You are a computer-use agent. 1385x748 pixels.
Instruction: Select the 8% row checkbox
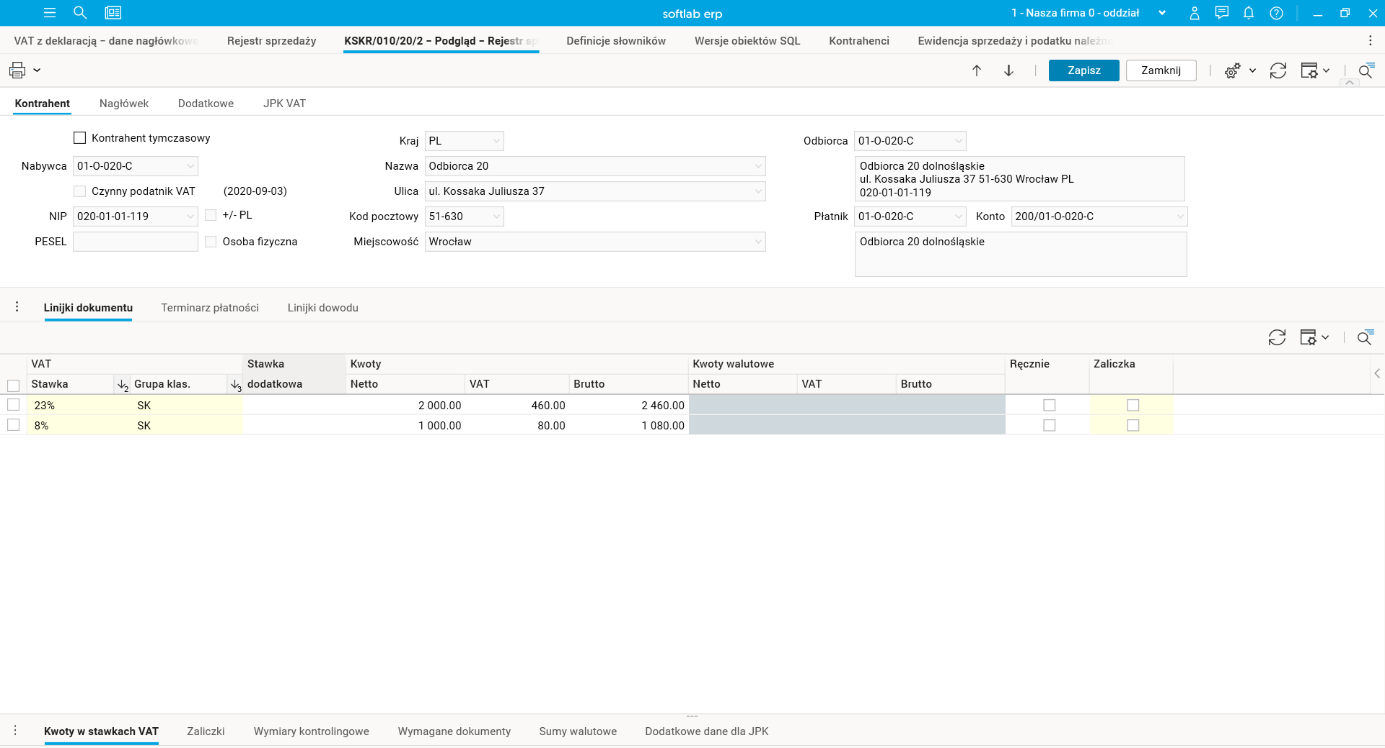pos(13,425)
